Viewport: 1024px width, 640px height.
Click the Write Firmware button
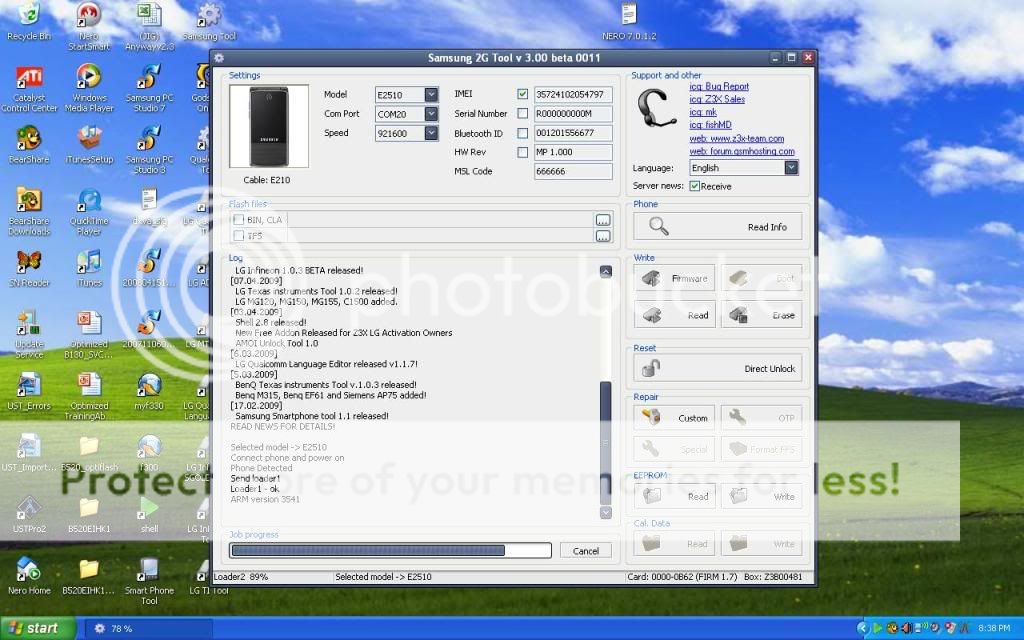pyautogui.click(x=674, y=278)
